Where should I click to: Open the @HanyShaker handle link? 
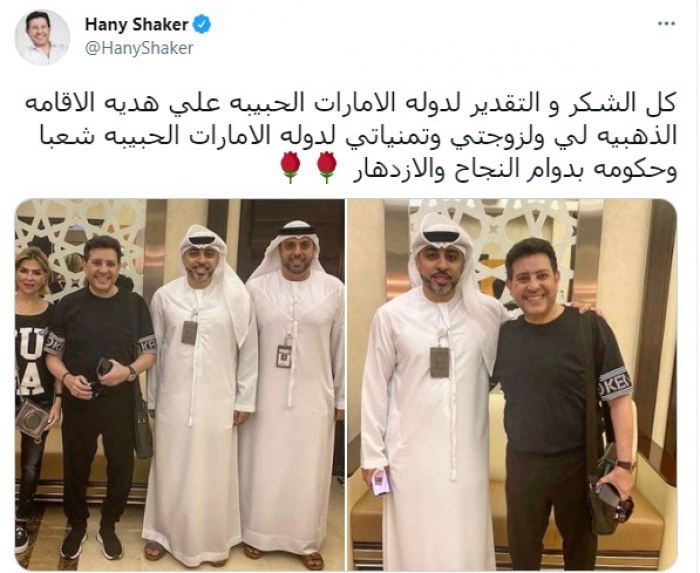139,48
